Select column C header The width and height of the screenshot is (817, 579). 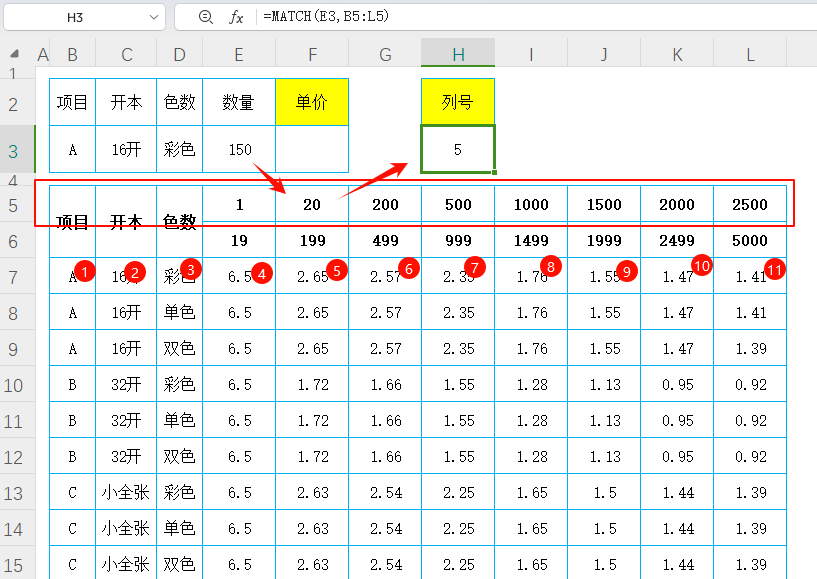click(x=126, y=54)
